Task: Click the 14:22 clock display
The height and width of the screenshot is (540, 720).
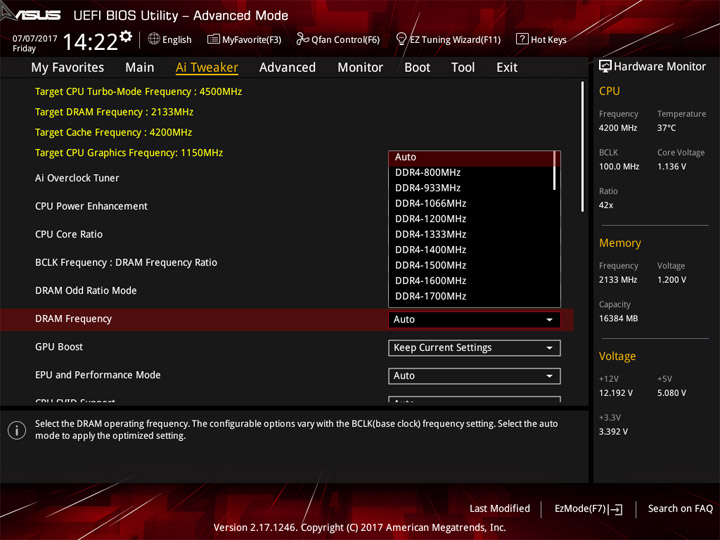Action: [x=90, y=42]
